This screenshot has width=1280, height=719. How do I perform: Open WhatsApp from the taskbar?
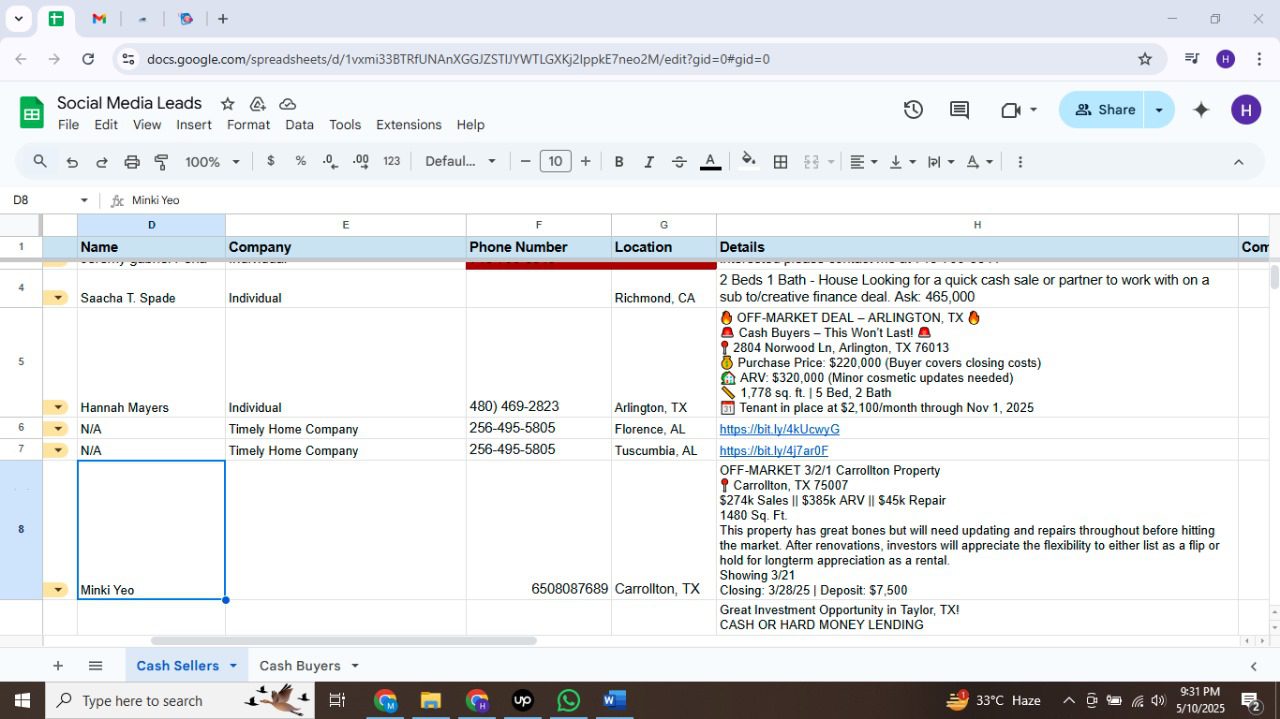568,700
